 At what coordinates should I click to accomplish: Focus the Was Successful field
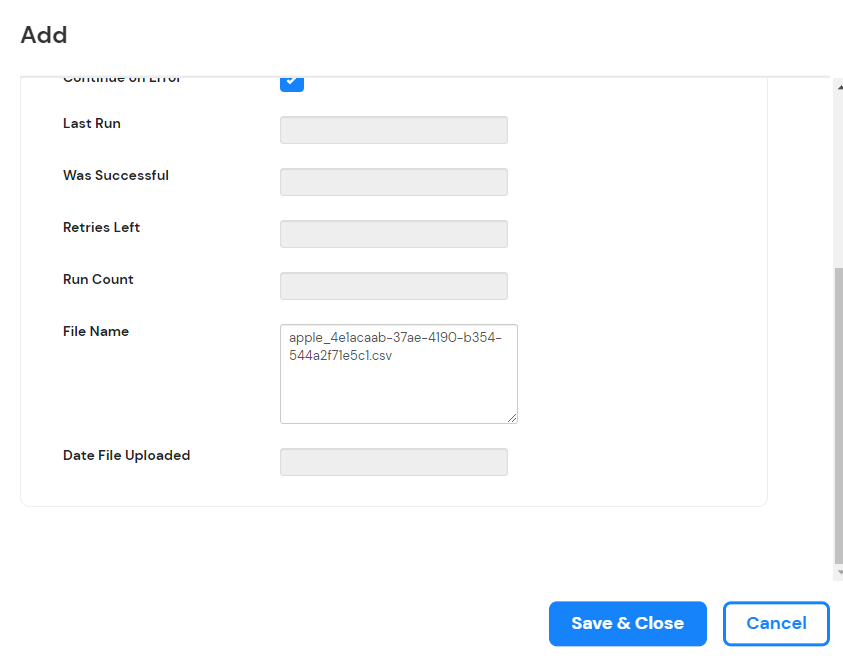tap(393, 181)
